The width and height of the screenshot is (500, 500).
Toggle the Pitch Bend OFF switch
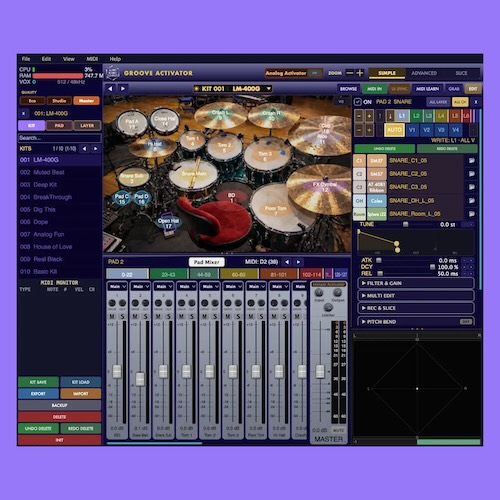pos(465,322)
